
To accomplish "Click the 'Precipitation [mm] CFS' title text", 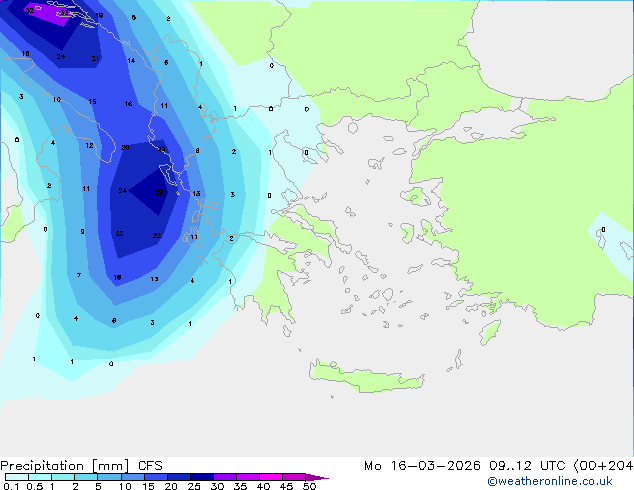I will click(x=81, y=466).
